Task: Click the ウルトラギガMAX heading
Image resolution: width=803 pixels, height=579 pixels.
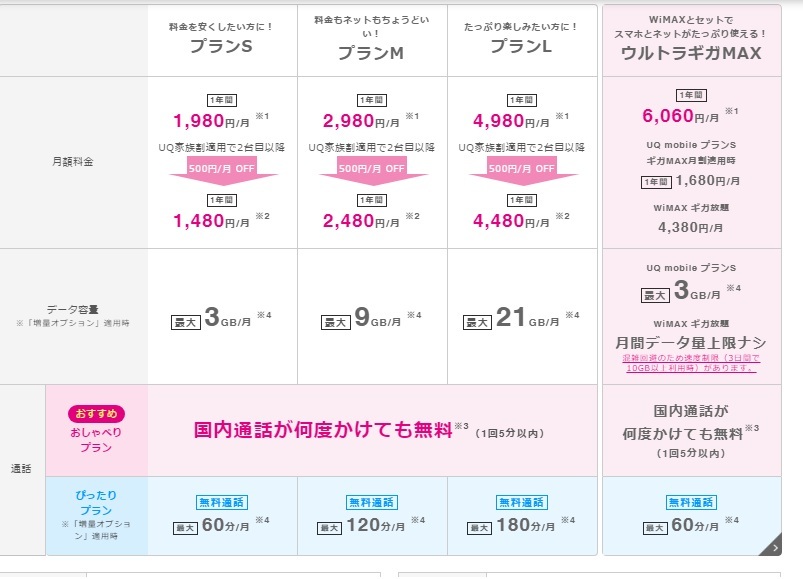Action: coord(691,54)
